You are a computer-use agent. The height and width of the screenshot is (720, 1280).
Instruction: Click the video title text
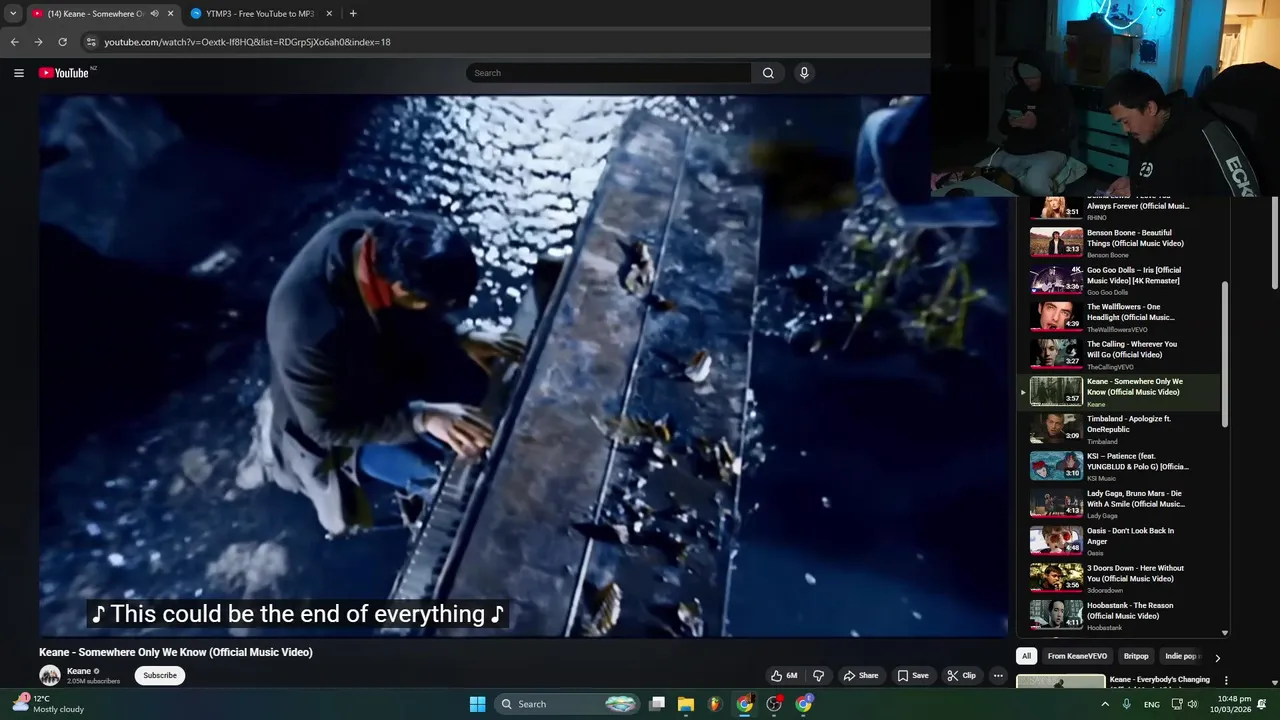click(x=176, y=652)
